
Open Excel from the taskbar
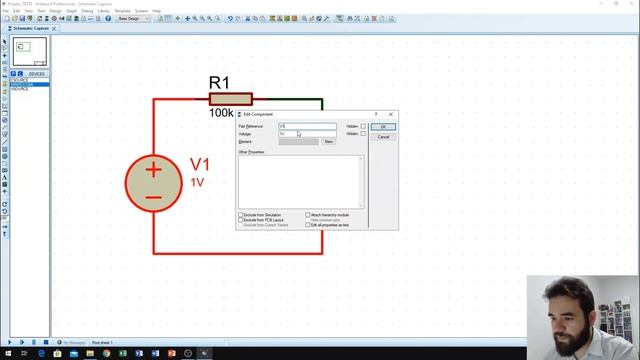coord(122,353)
